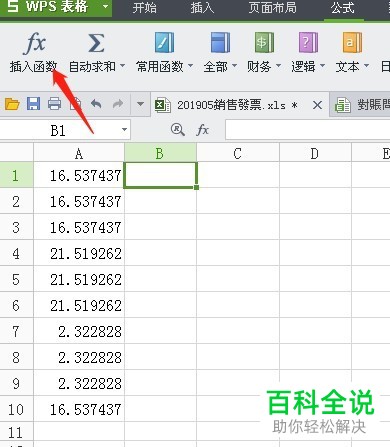Click the formula bar input field
The width and height of the screenshot is (390, 447).
tap(307, 130)
